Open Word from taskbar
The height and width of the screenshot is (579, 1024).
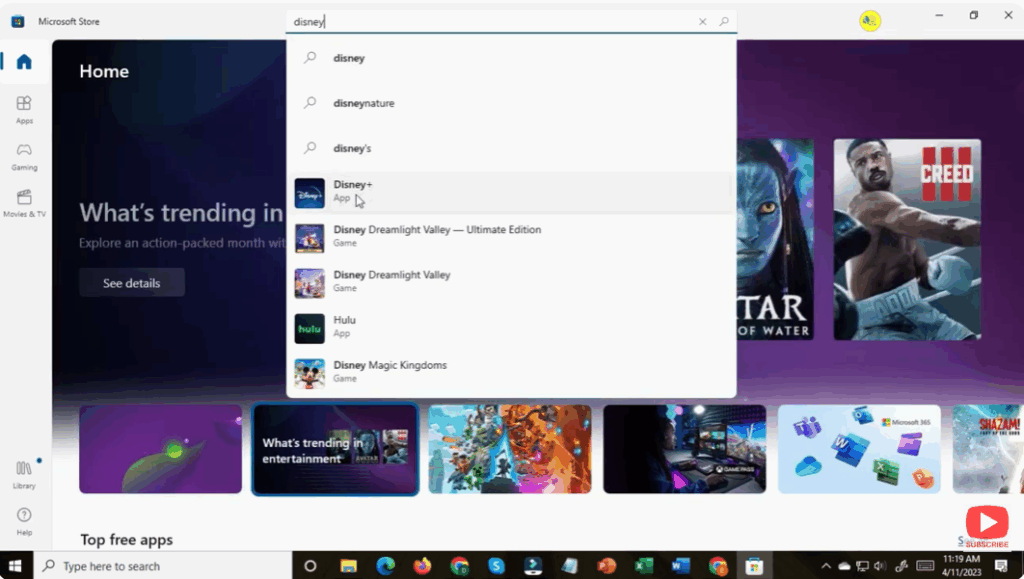pos(680,566)
